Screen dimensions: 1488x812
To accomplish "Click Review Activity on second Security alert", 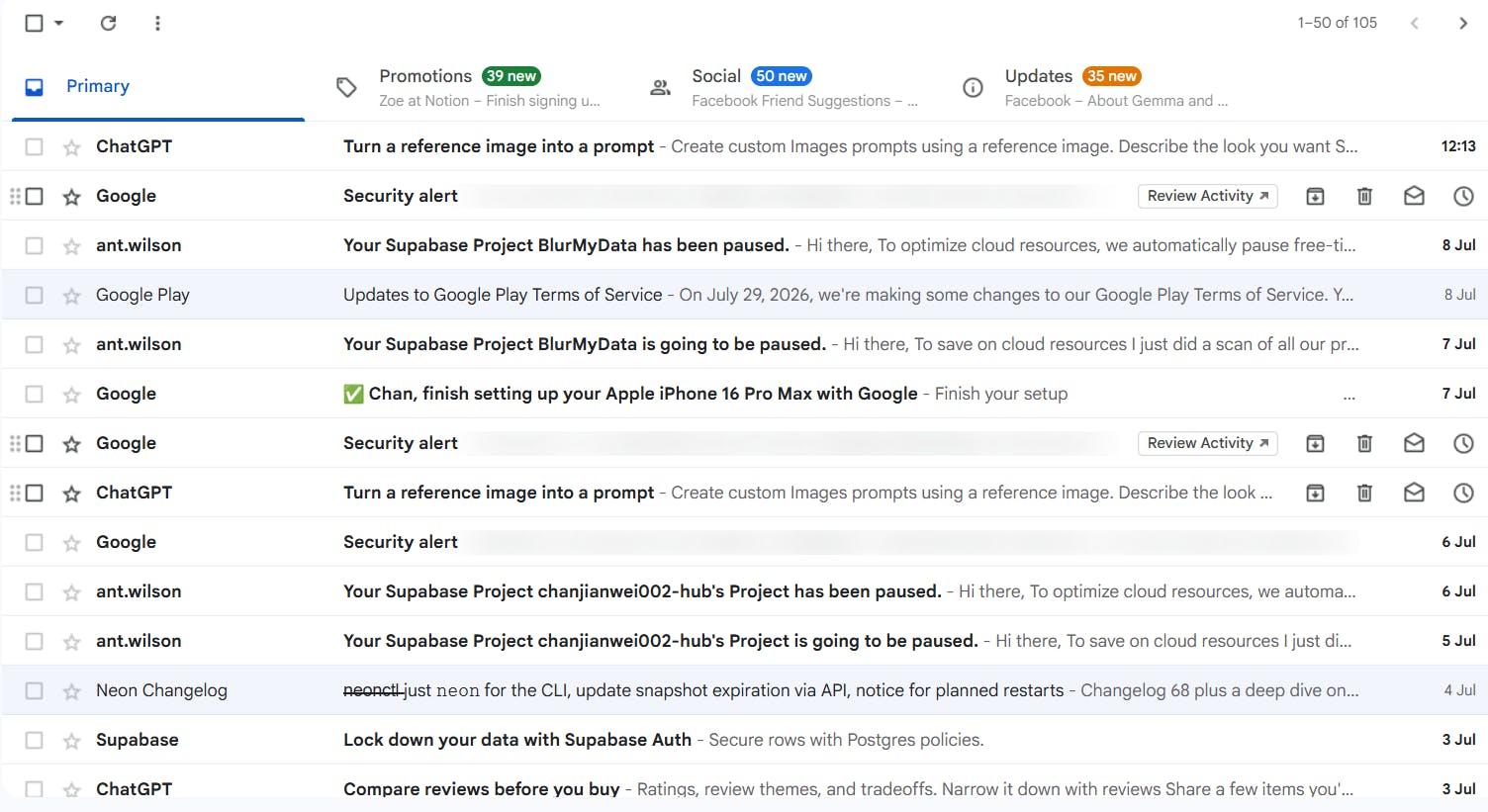I will (1207, 443).
